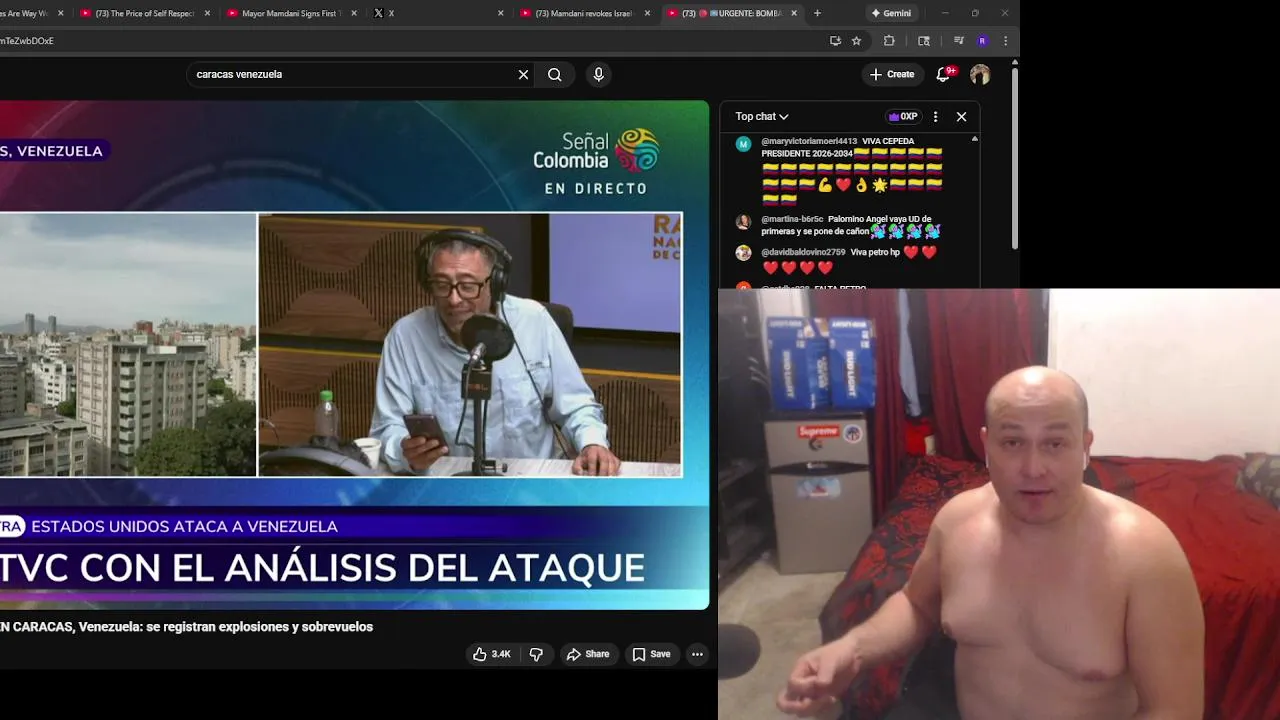Click the cast/install icon in the address bar

point(835,41)
